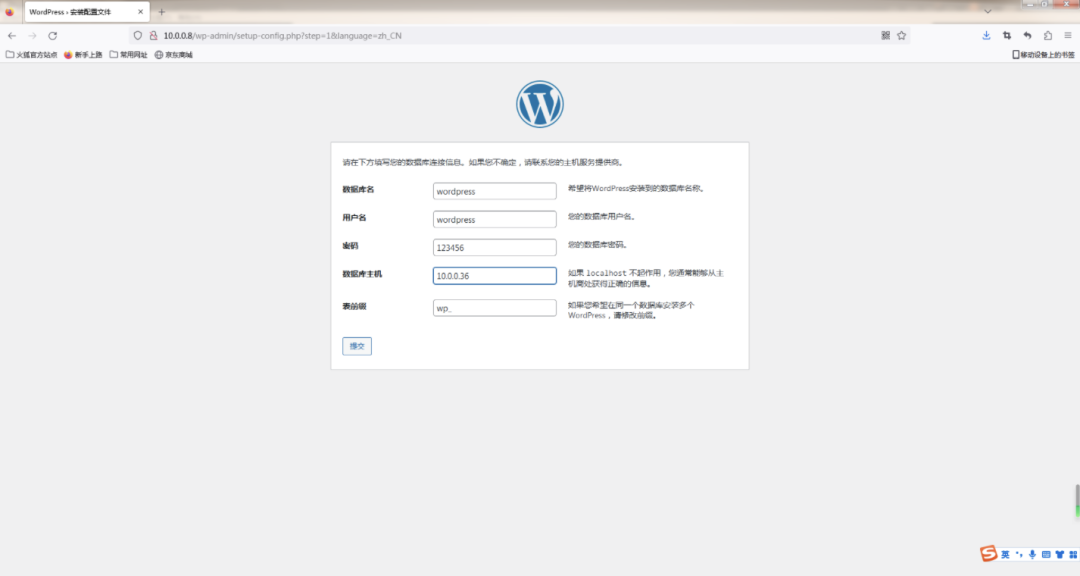Open the 京东商城 bookmark link

(x=173, y=55)
